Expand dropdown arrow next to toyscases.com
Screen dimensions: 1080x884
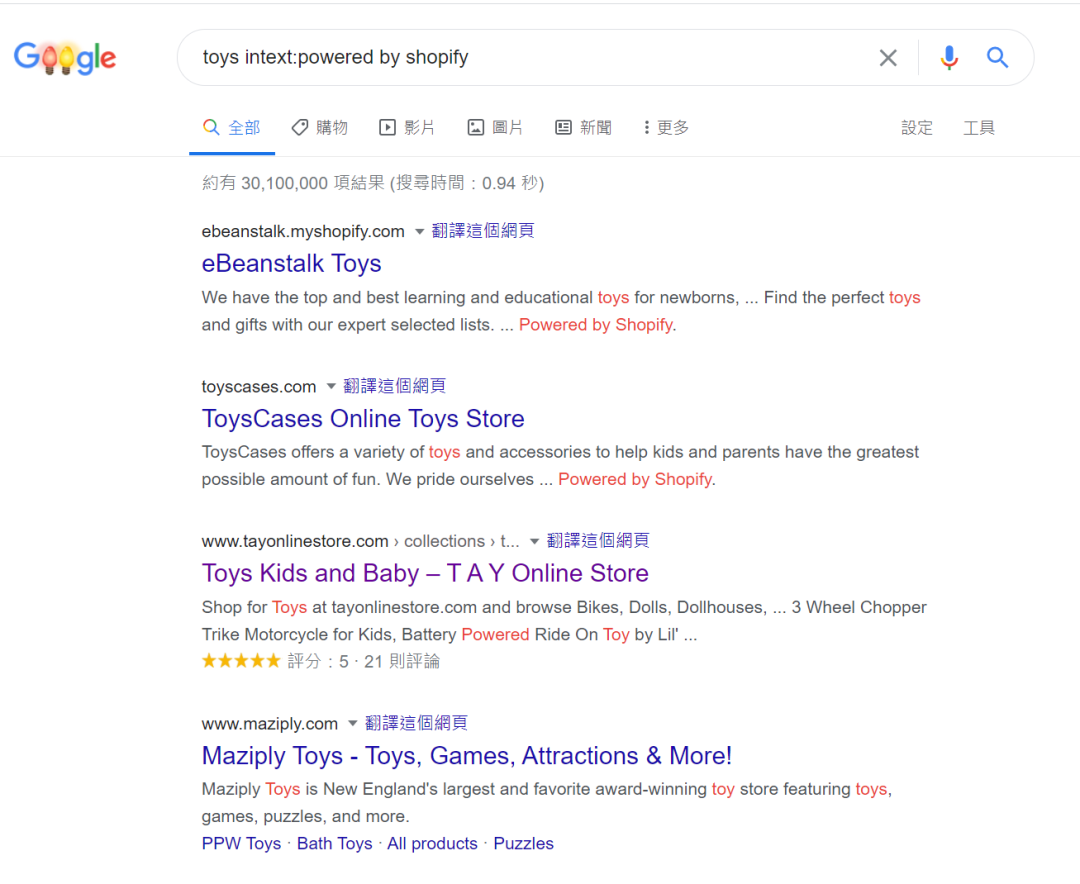click(331, 387)
